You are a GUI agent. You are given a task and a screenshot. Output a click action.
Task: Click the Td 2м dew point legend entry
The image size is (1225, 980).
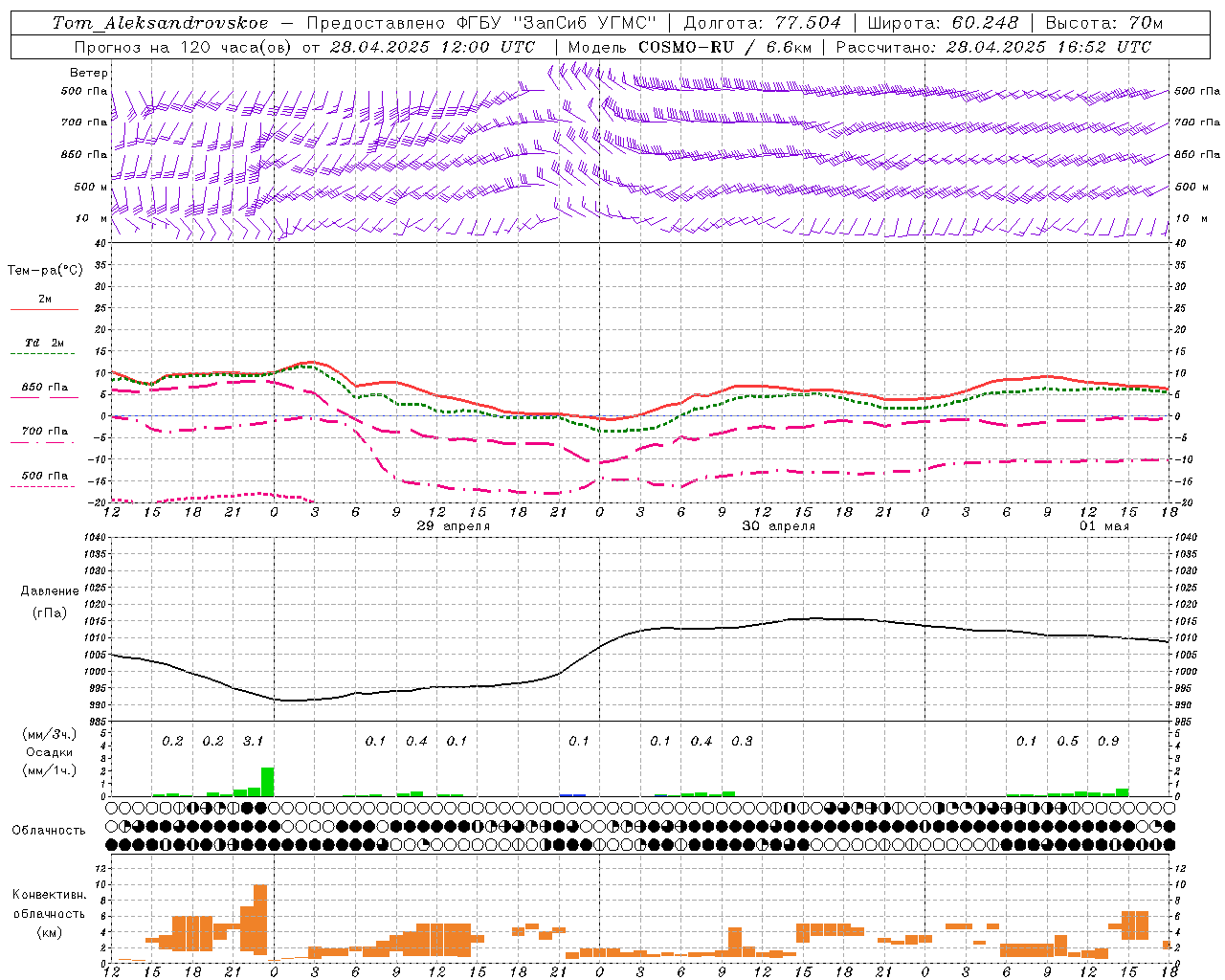click(x=45, y=343)
